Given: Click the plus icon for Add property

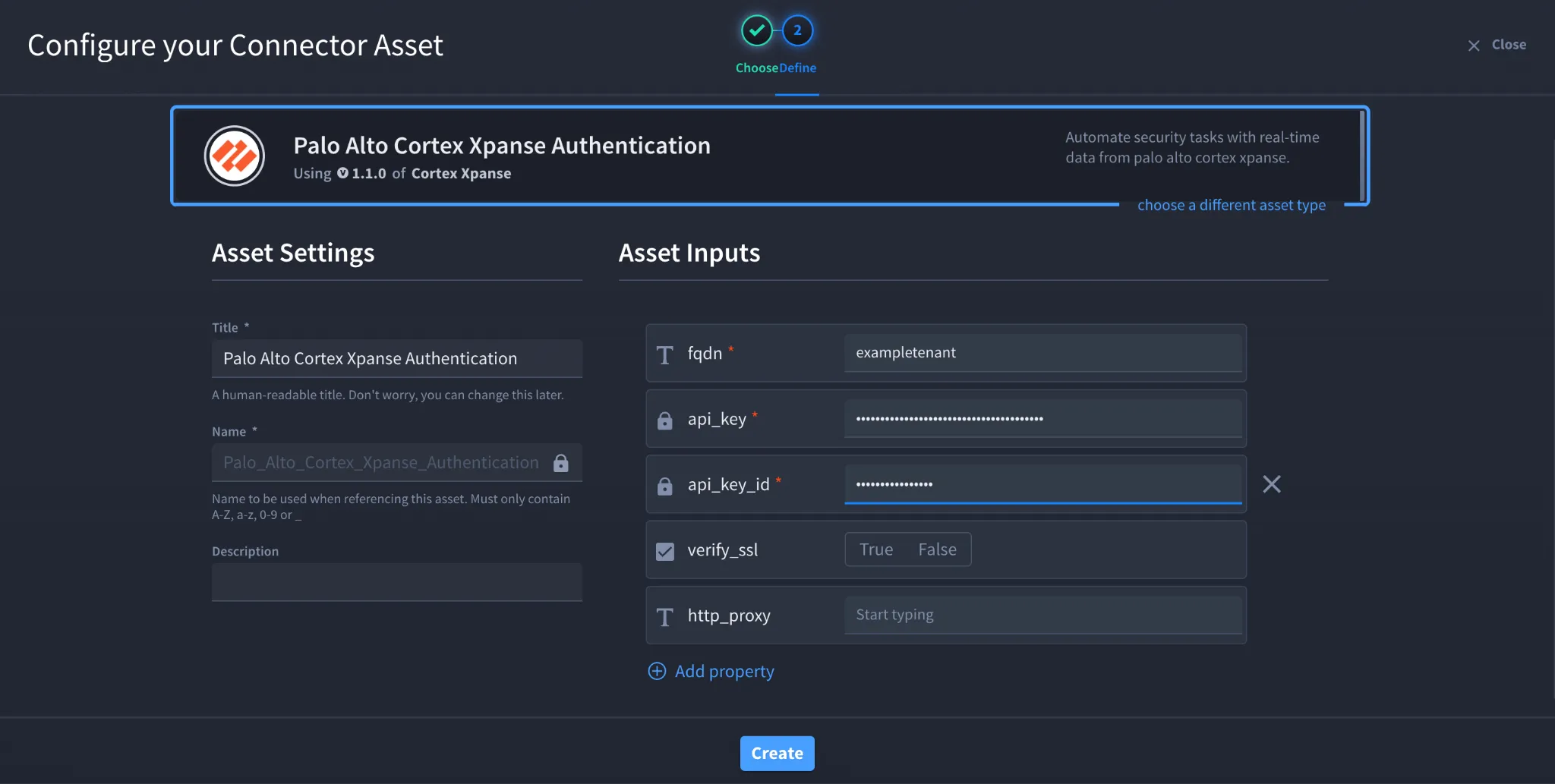Looking at the screenshot, I should (x=657, y=671).
